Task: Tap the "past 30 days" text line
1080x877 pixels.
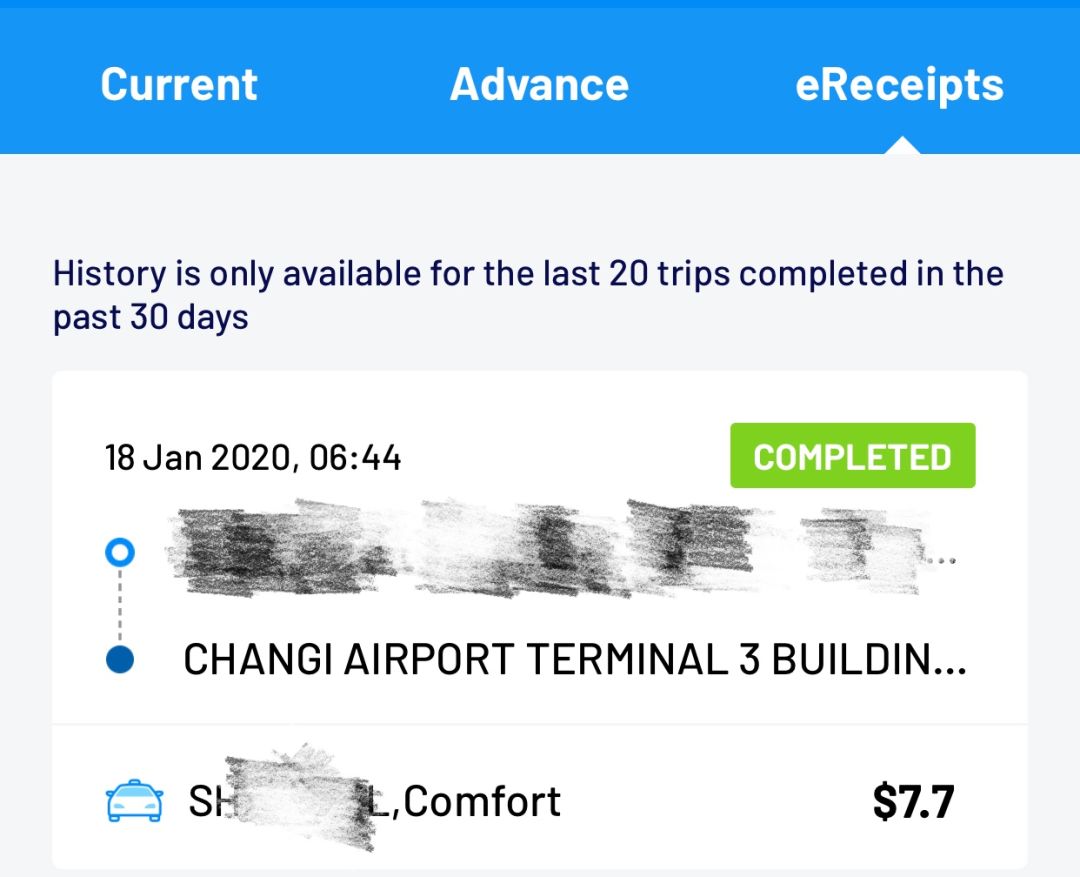Action: (x=150, y=318)
